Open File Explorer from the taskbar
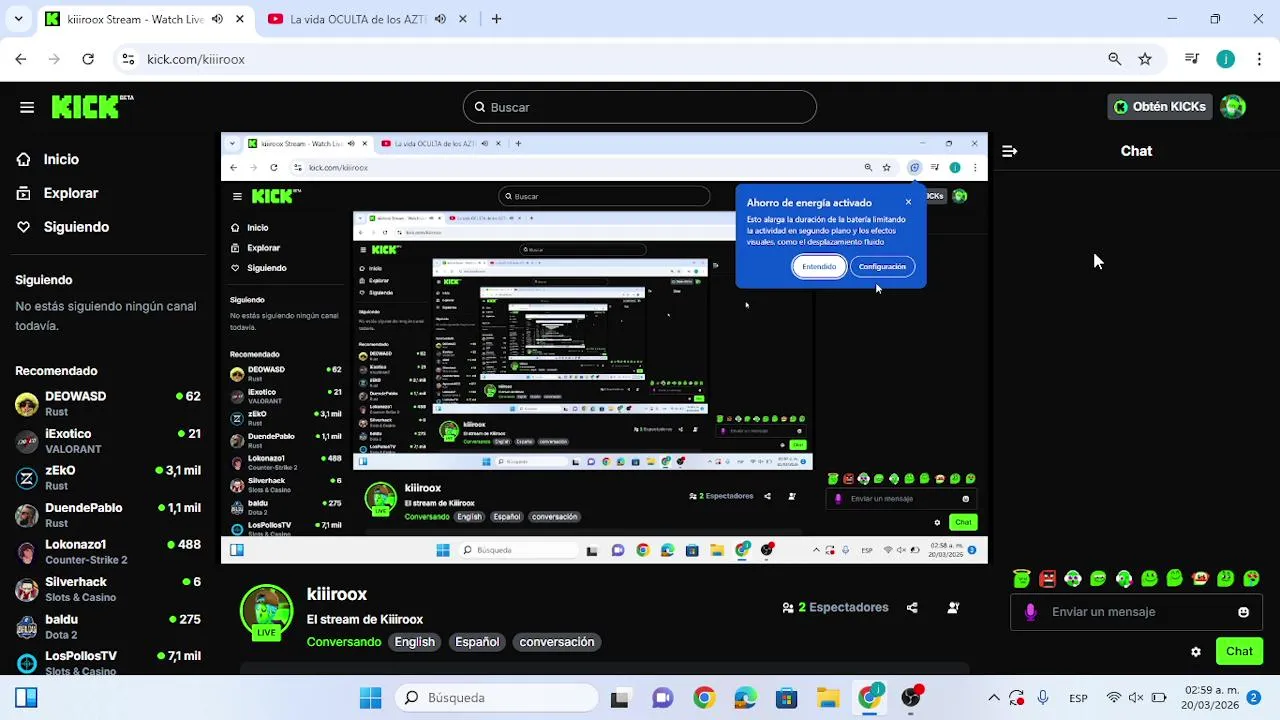The image size is (1280, 720). [828, 698]
